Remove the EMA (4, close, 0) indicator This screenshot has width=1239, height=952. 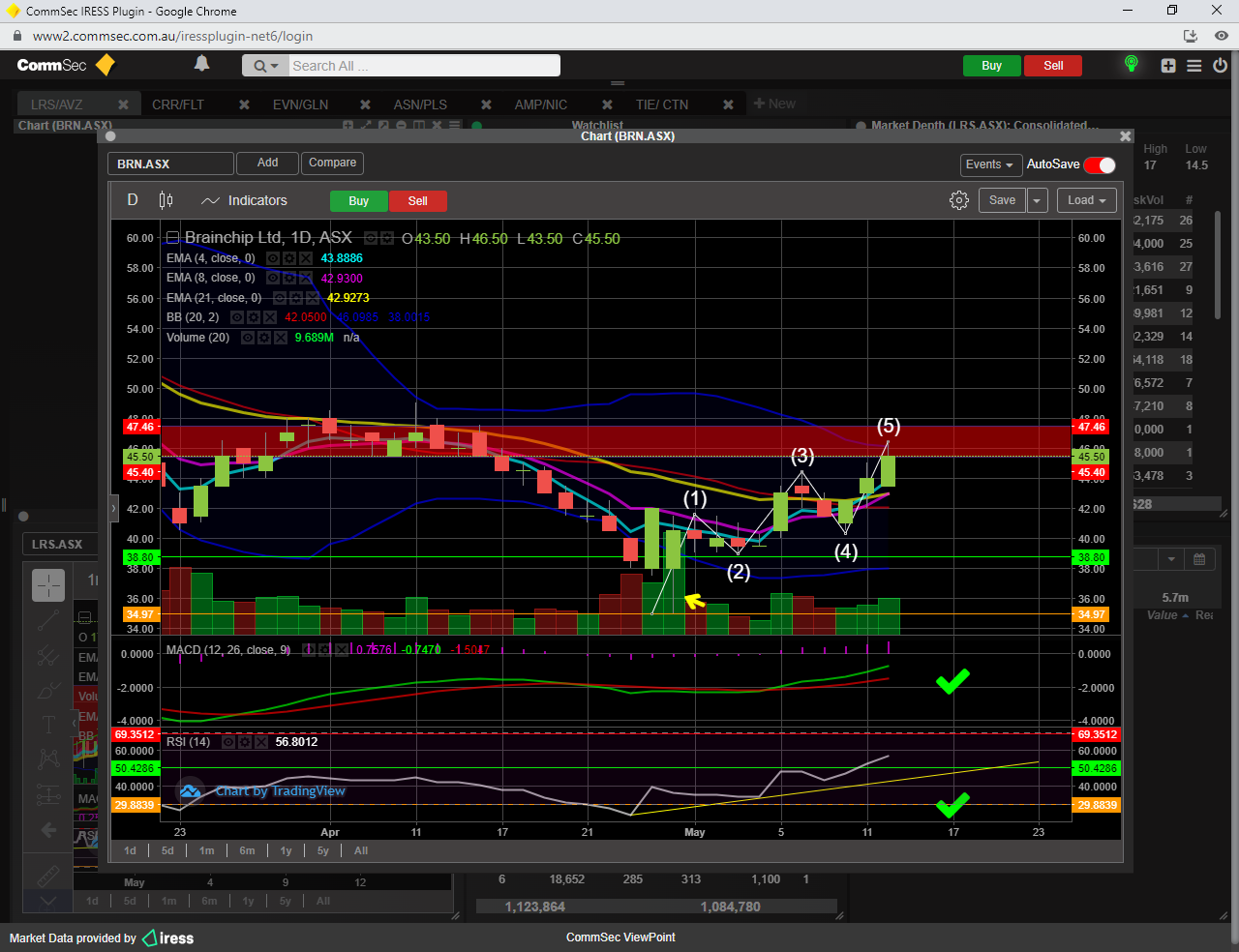pyautogui.click(x=306, y=258)
